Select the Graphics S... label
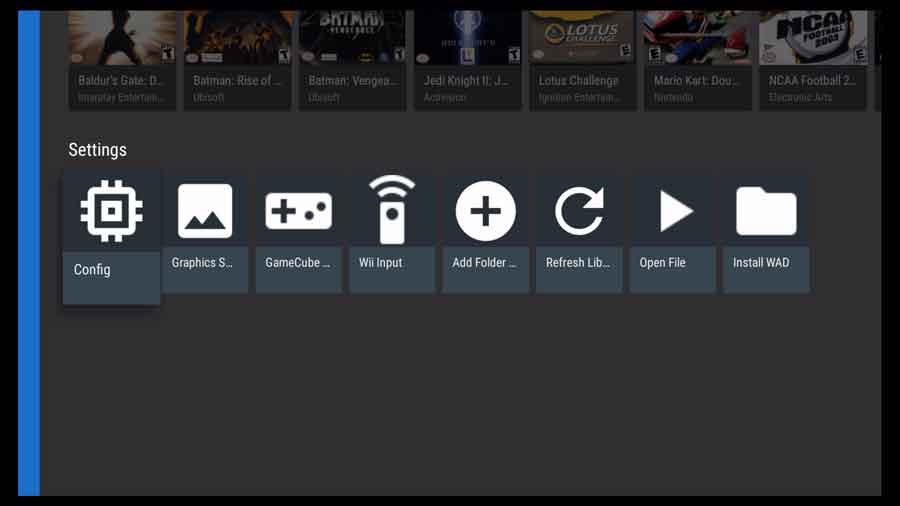 coord(202,263)
